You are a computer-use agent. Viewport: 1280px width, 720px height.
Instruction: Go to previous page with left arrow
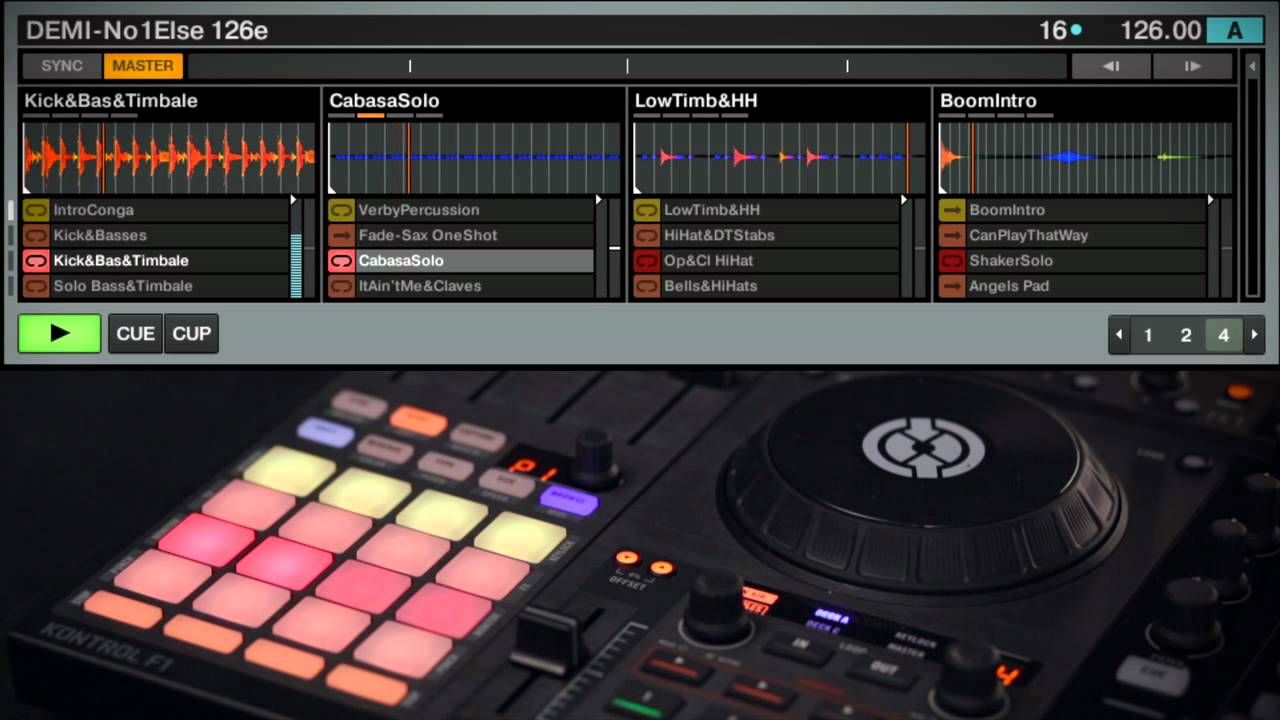point(1119,335)
